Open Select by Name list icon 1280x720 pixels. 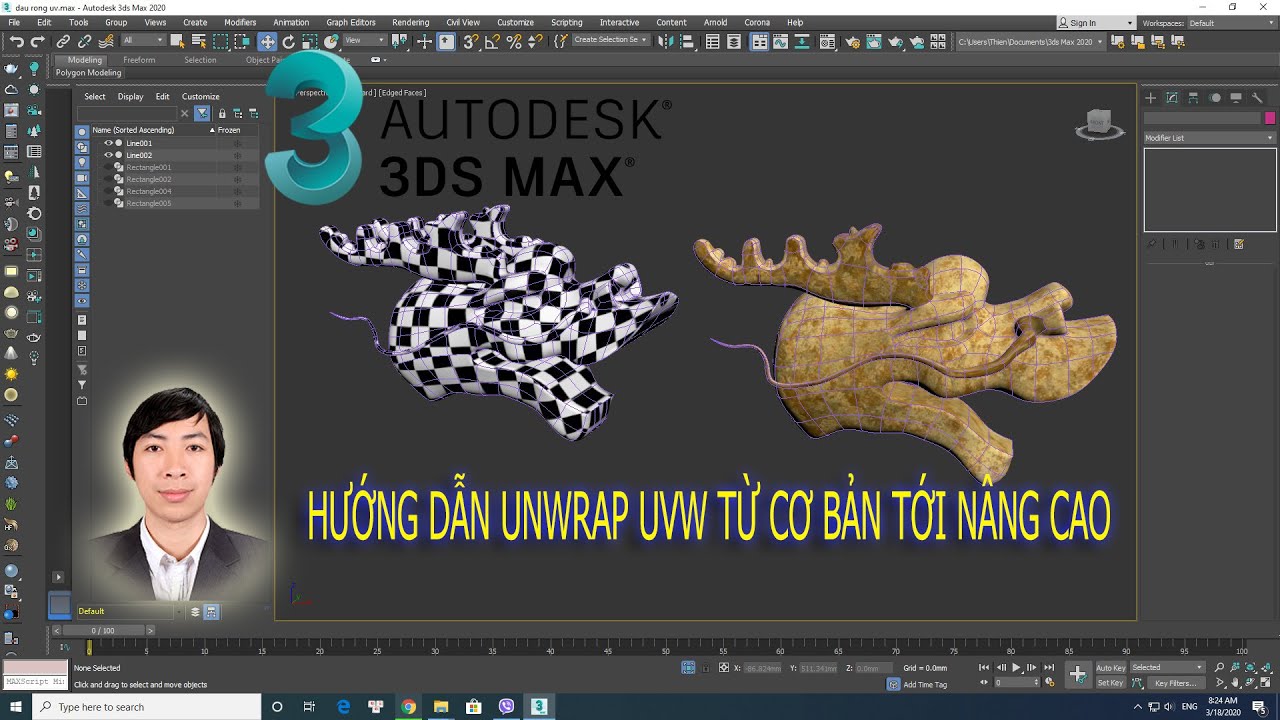coord(198,41)
